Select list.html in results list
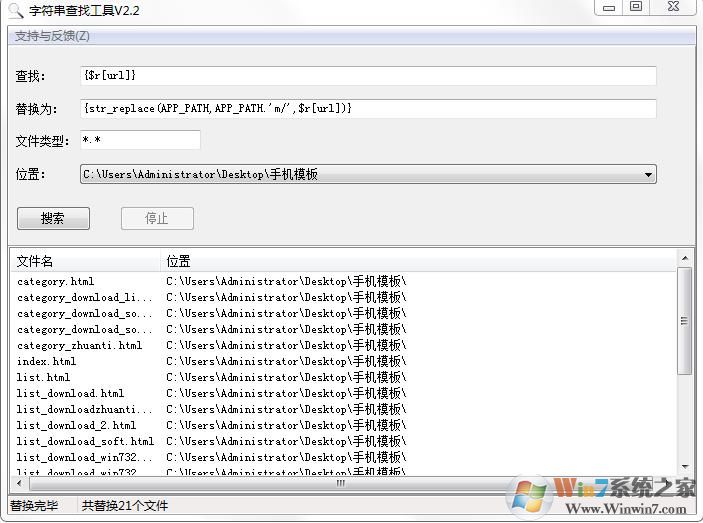This screenshot has width=703, height=523. [43, 377]
